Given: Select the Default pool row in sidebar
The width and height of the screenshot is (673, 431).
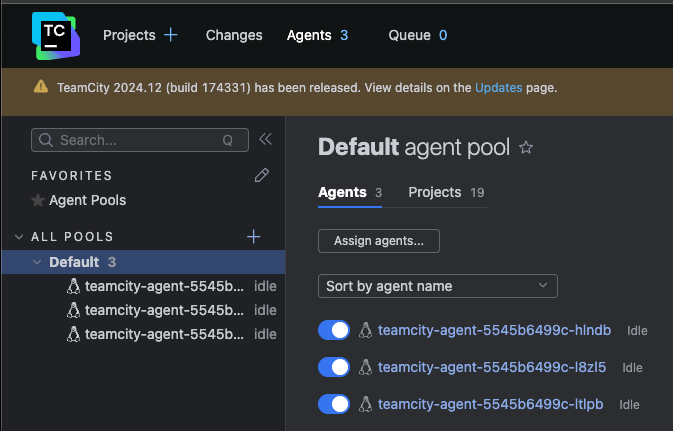Looking at the screenshot, I should pos(143,262).
